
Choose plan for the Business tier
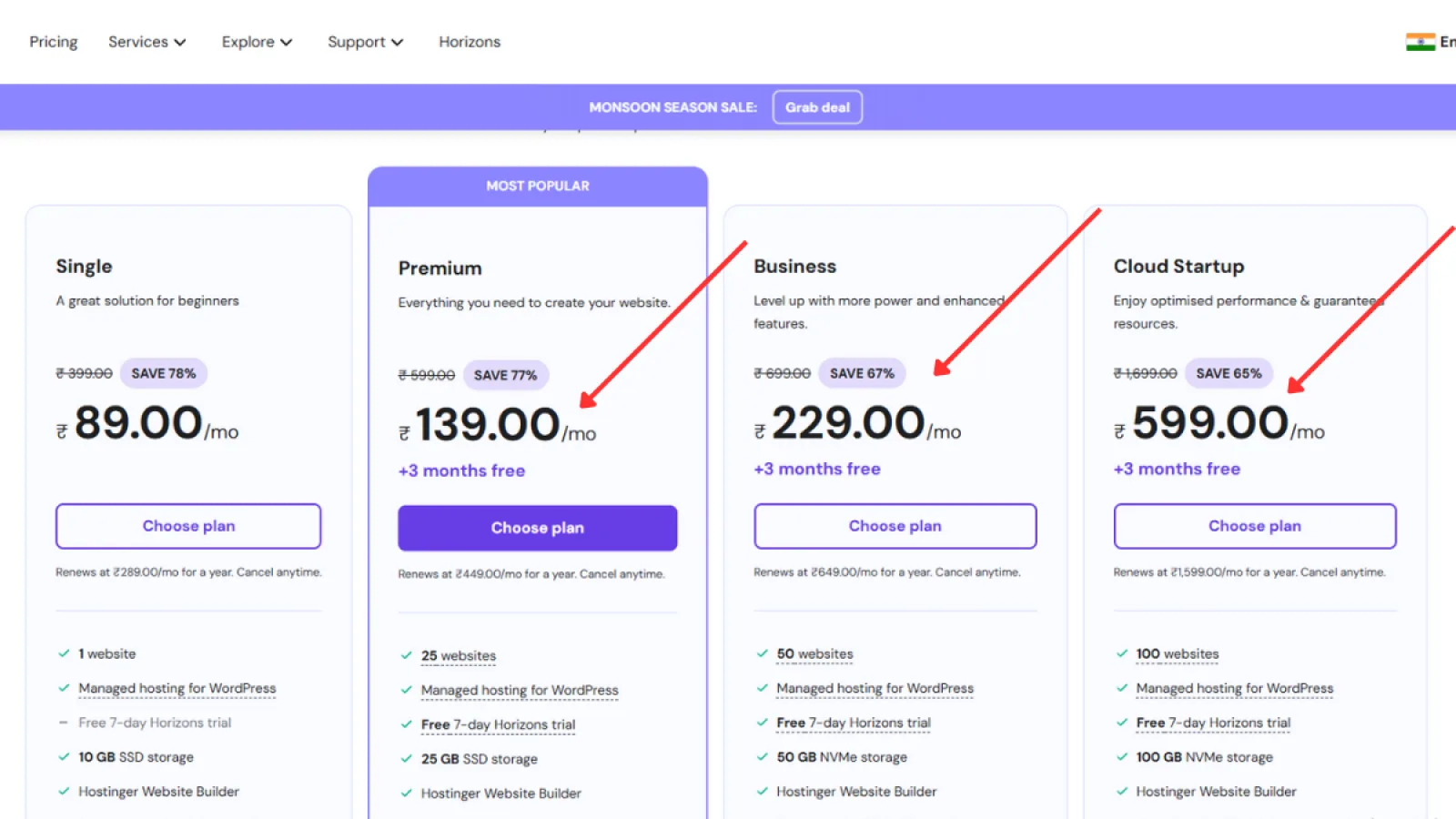tap(895, 526)
